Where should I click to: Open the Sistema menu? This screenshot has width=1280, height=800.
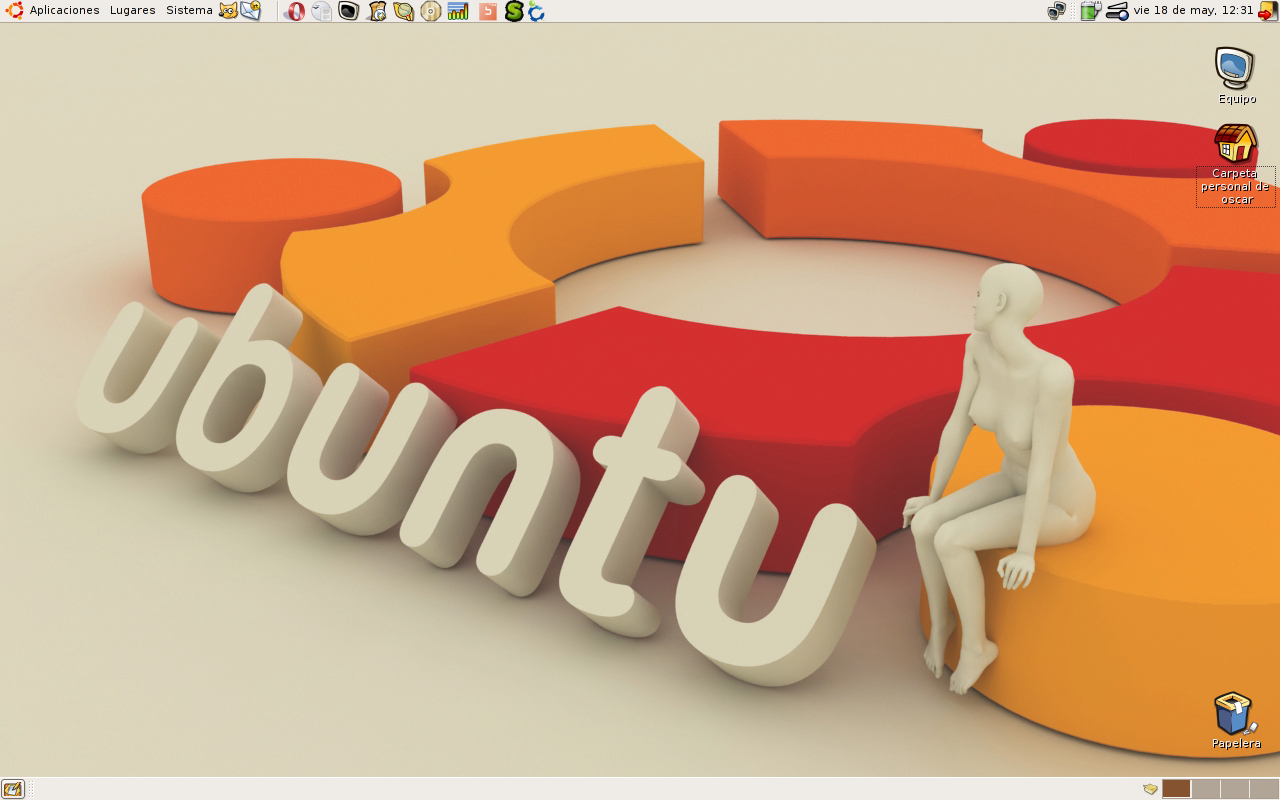[189, 10]
